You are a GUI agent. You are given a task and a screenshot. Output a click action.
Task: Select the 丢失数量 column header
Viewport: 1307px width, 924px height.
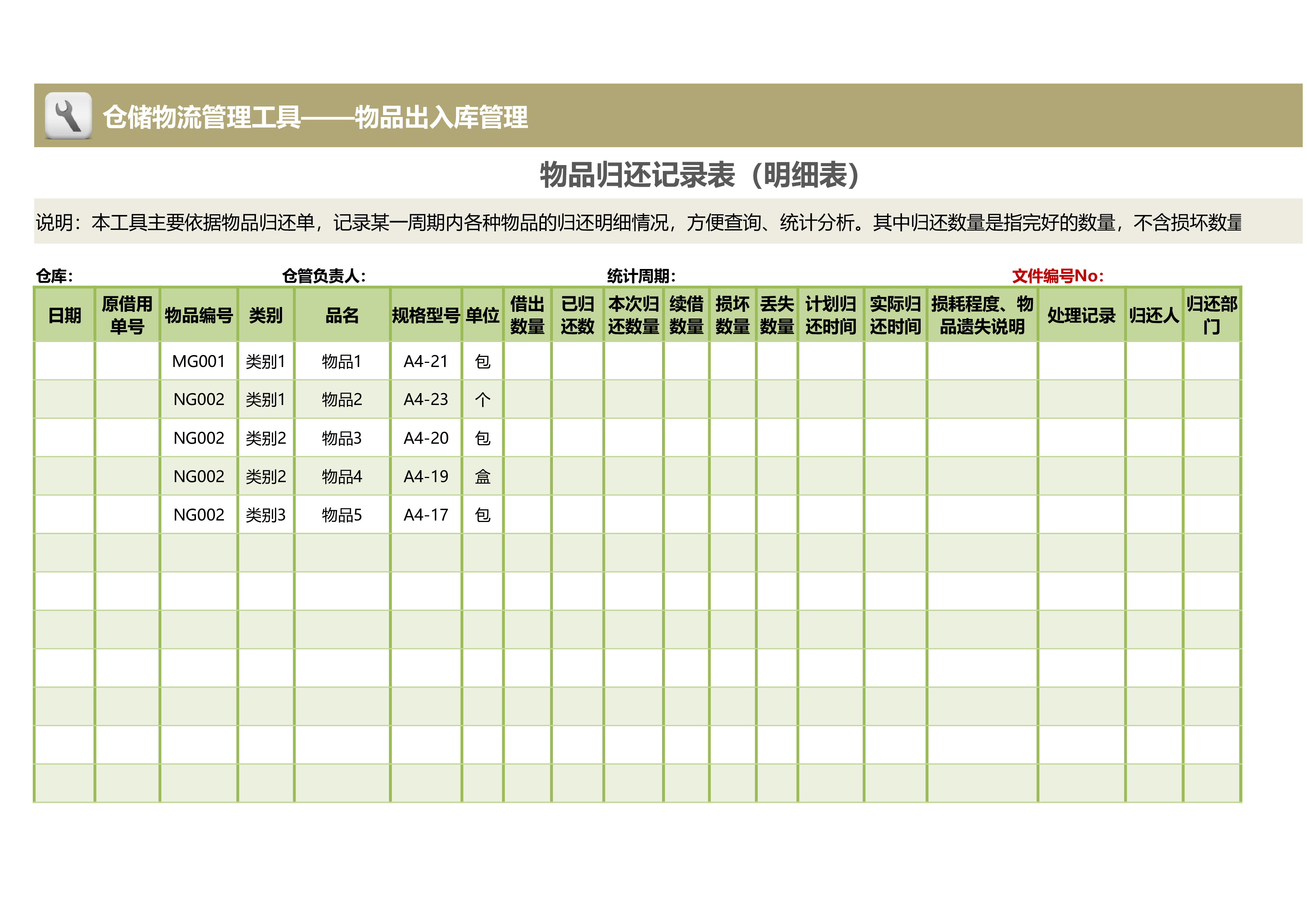tap(777, 315)
